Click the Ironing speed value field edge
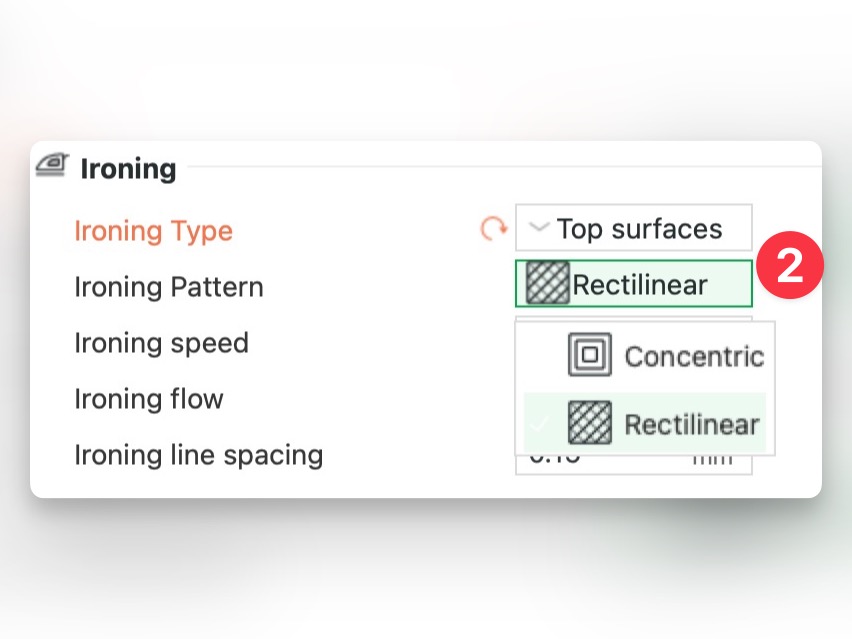This screenshot has width=852, height=639. click(632, 319)
